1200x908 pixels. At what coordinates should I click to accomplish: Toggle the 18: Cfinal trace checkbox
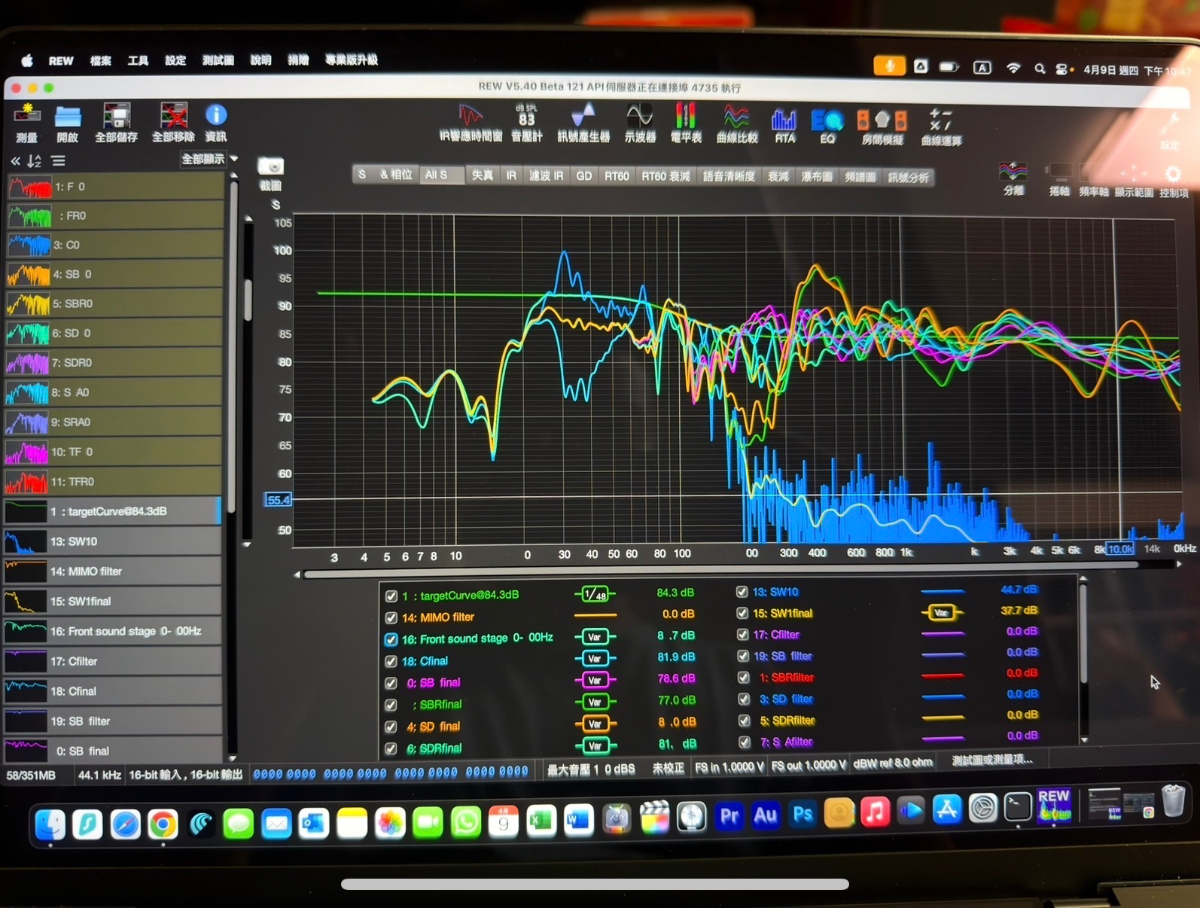(391, 660)
